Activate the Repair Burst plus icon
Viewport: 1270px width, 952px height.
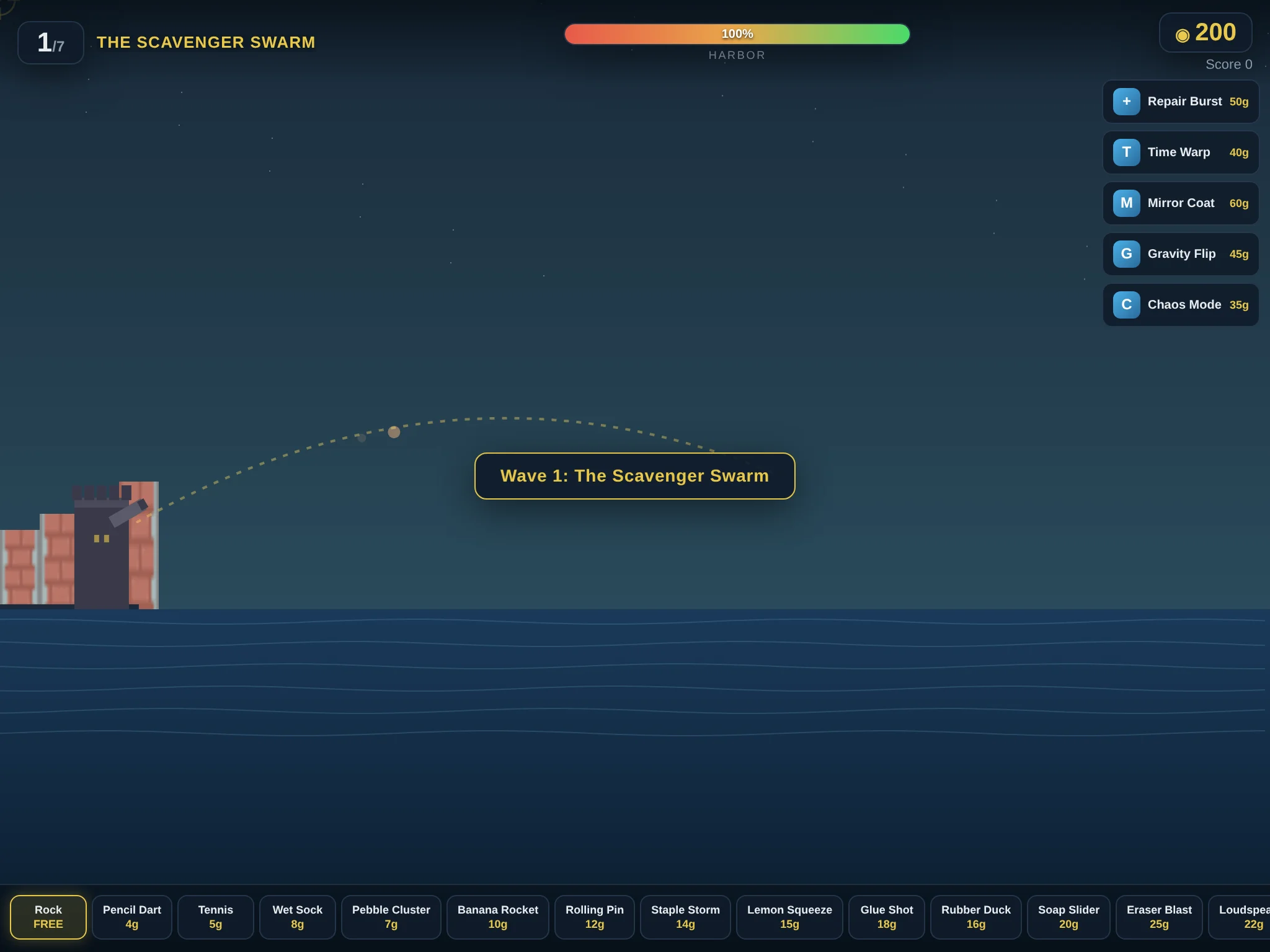[x=1126, y=102]
